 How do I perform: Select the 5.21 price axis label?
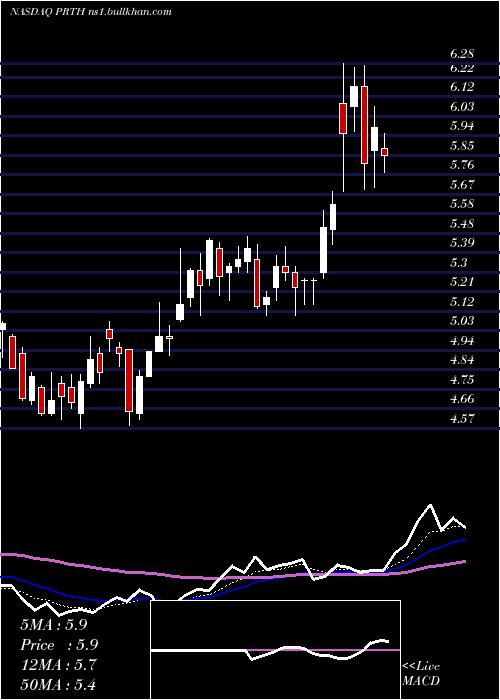click(x=462, y=282)
